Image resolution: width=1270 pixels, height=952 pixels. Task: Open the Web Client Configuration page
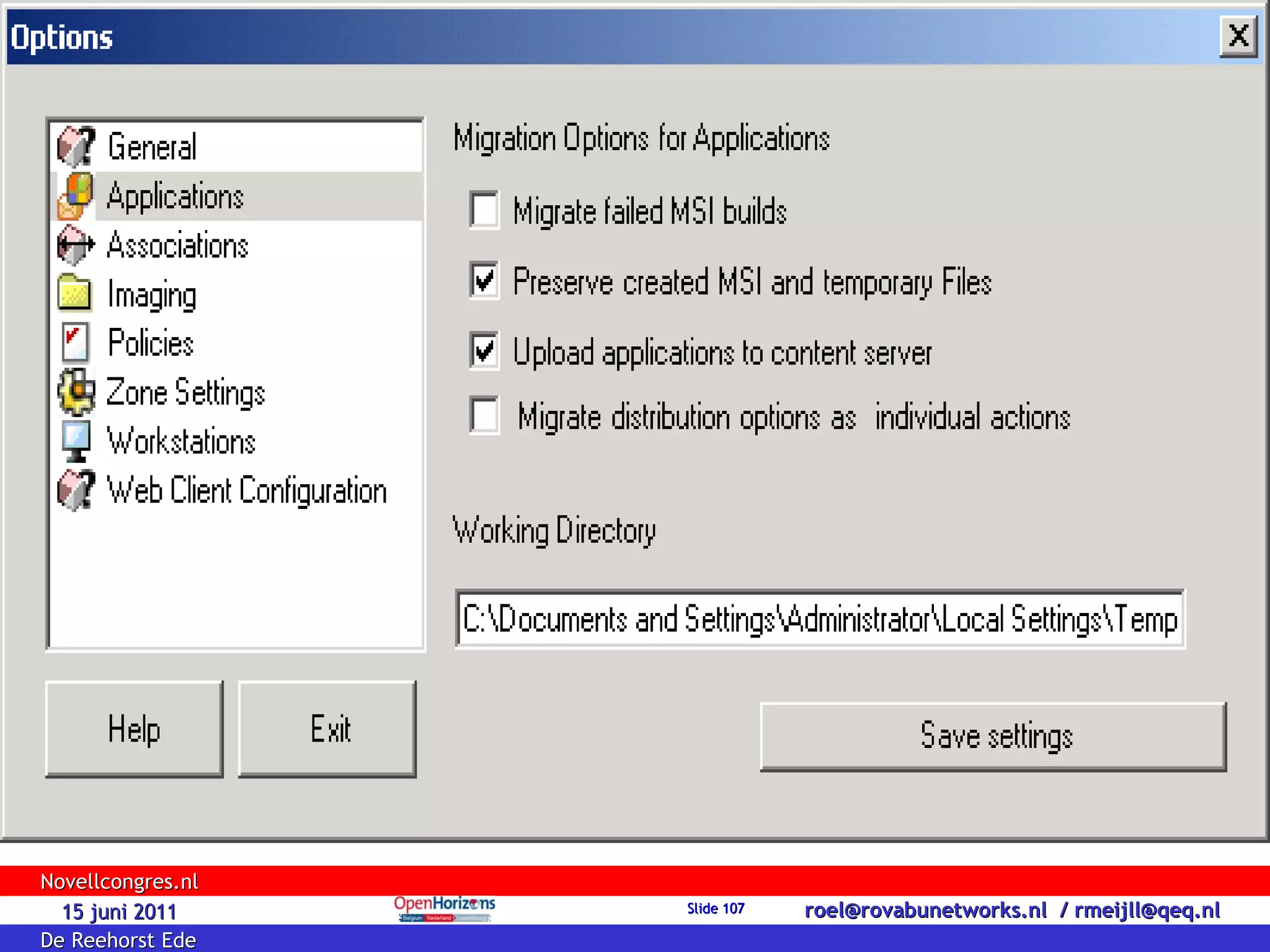[236, 490]
